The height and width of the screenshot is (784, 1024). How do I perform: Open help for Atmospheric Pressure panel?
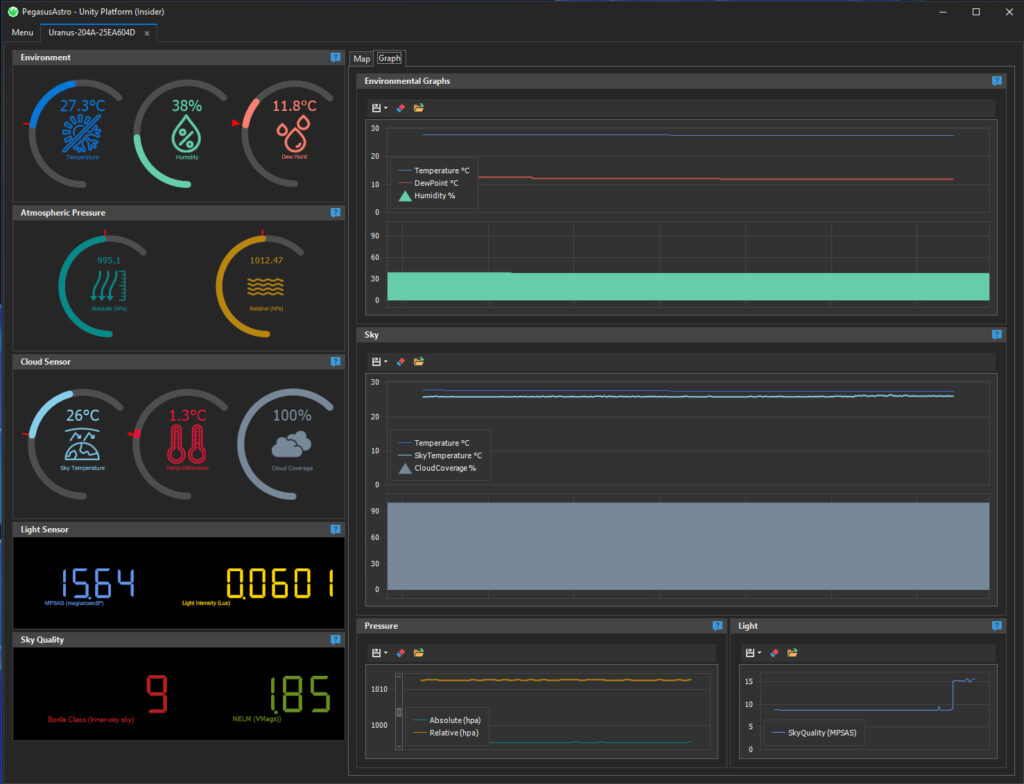click(x=336, y=213)
